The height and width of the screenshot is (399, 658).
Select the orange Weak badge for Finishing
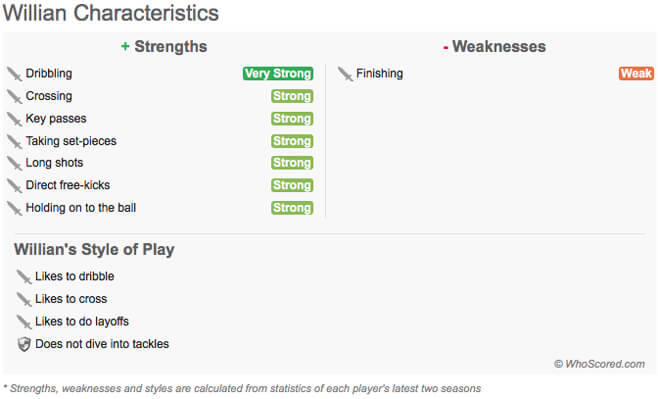pos(636,73)
